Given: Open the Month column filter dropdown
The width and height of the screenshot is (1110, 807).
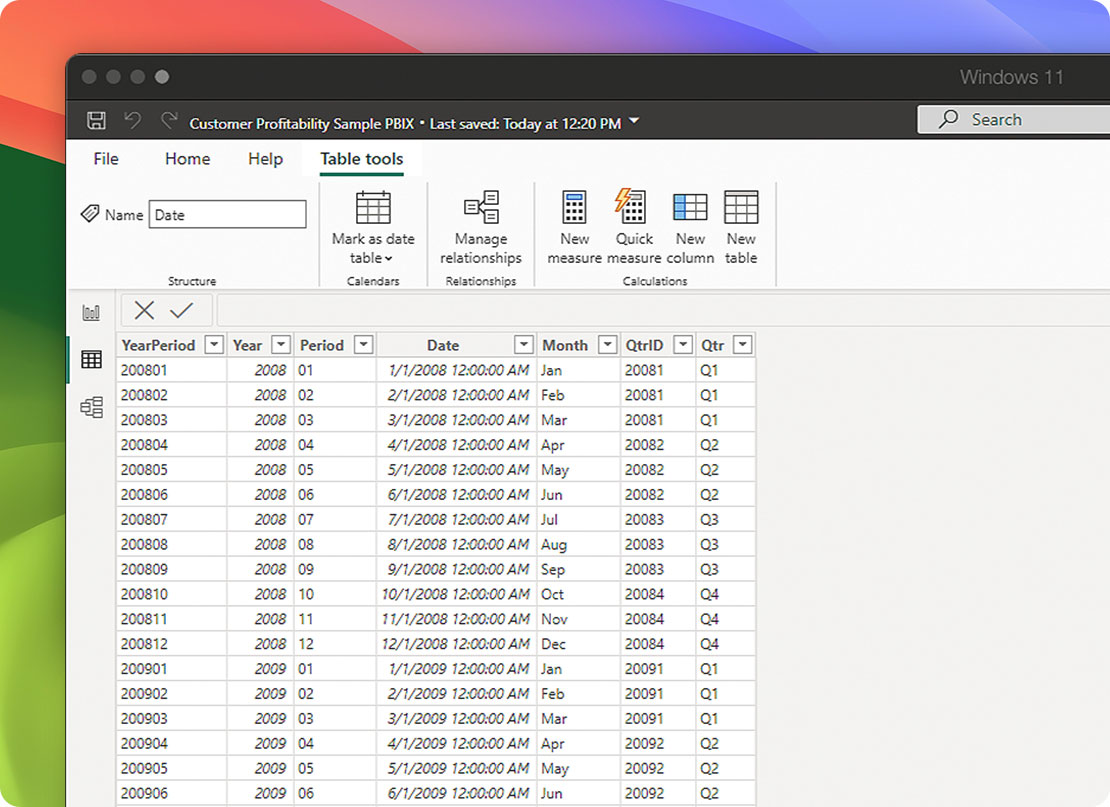Looking at the screenshot, I should click(607, 345).
